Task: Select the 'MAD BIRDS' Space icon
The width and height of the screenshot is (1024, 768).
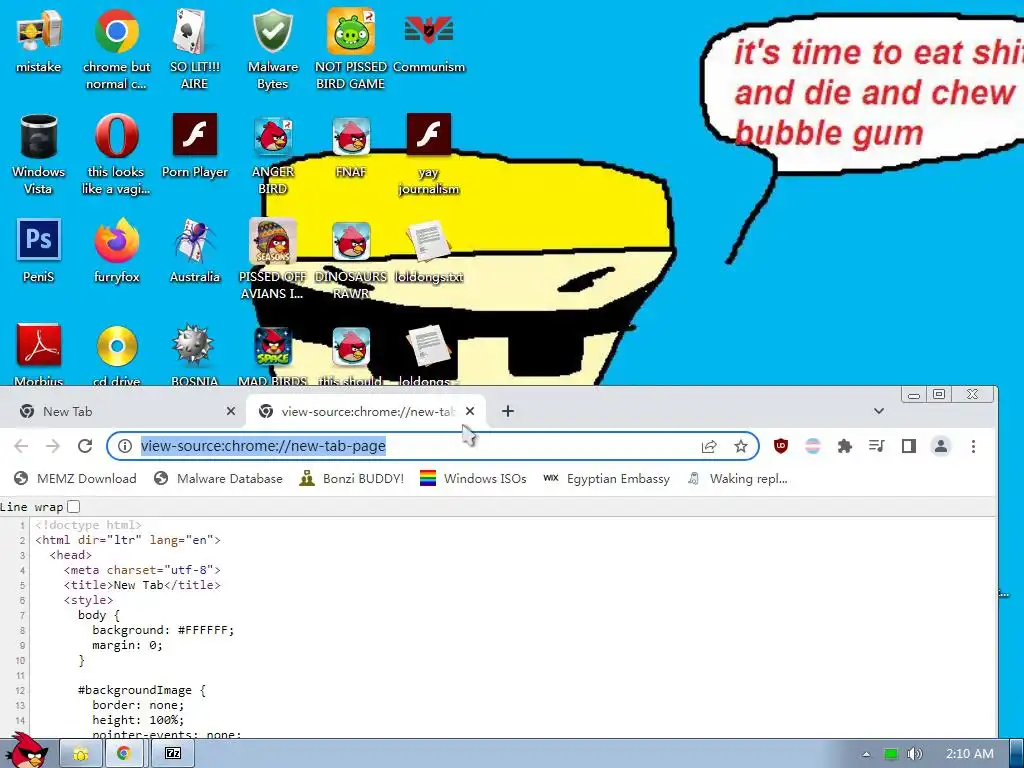Action: point(272,353)
